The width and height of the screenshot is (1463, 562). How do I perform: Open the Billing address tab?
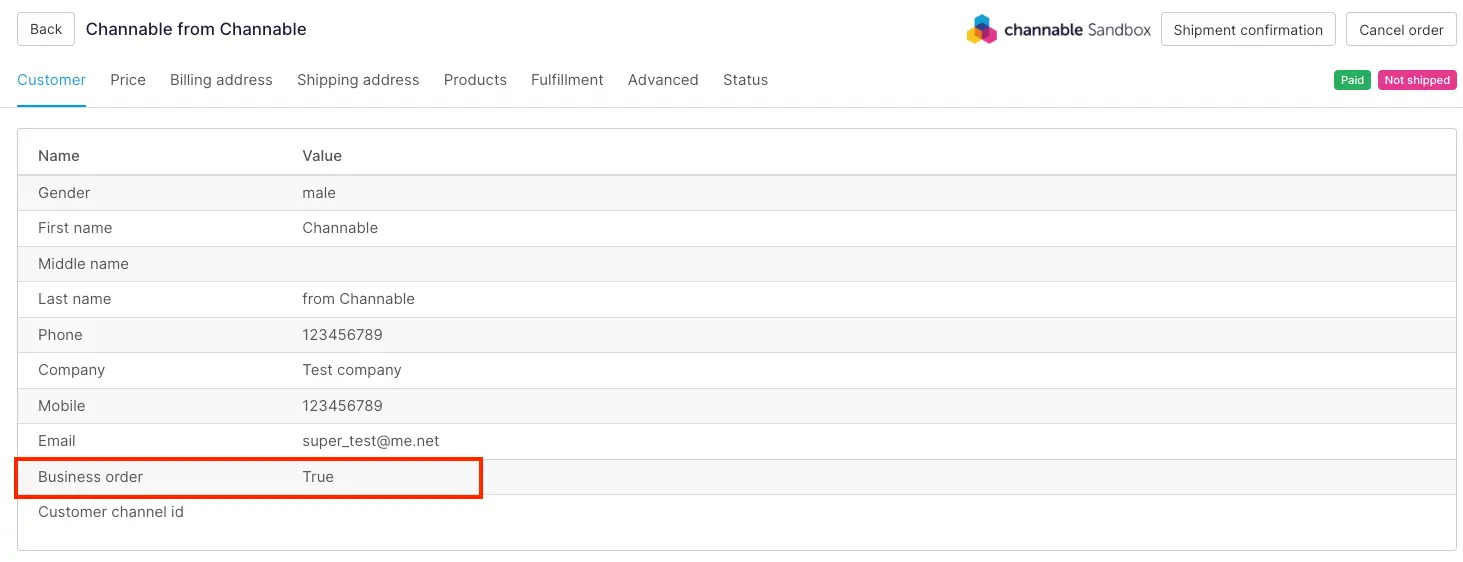[x=221, y=80]
